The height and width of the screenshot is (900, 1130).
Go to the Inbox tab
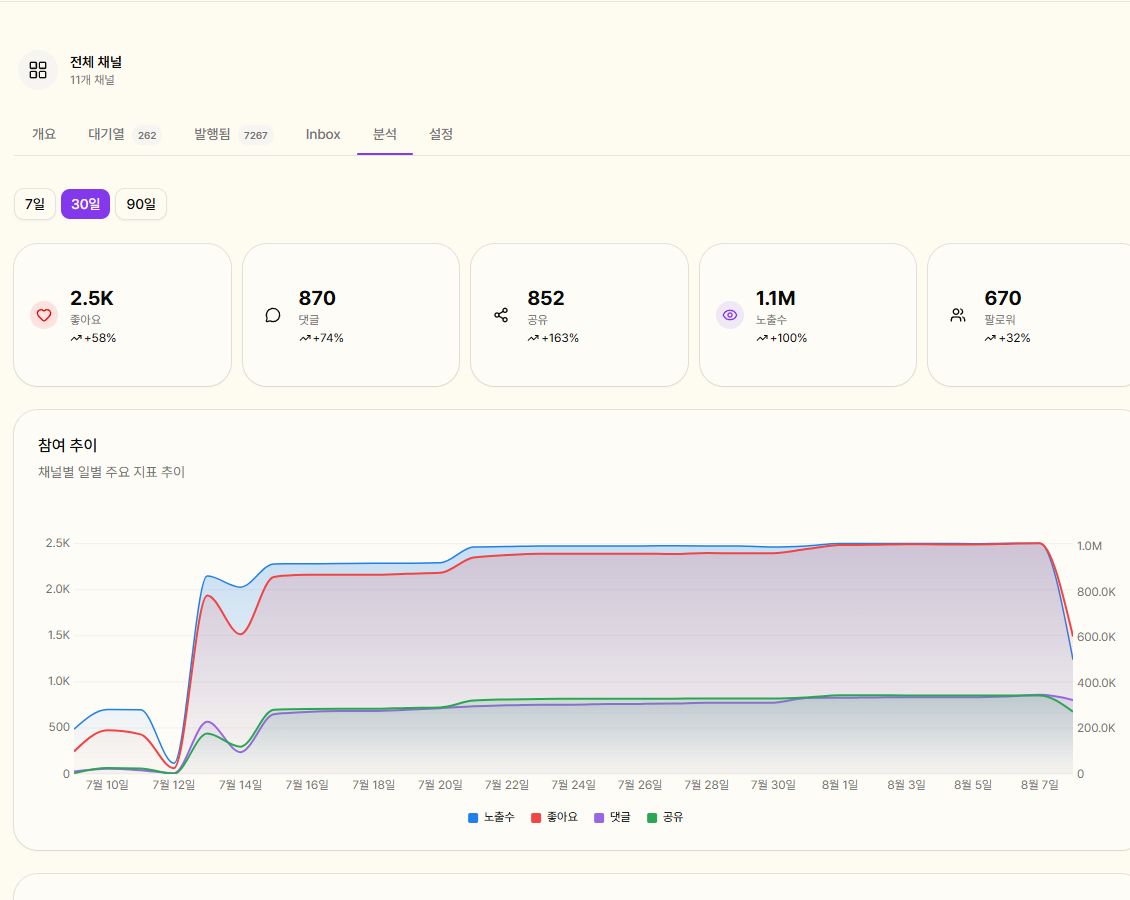click(x=323, y=134)
